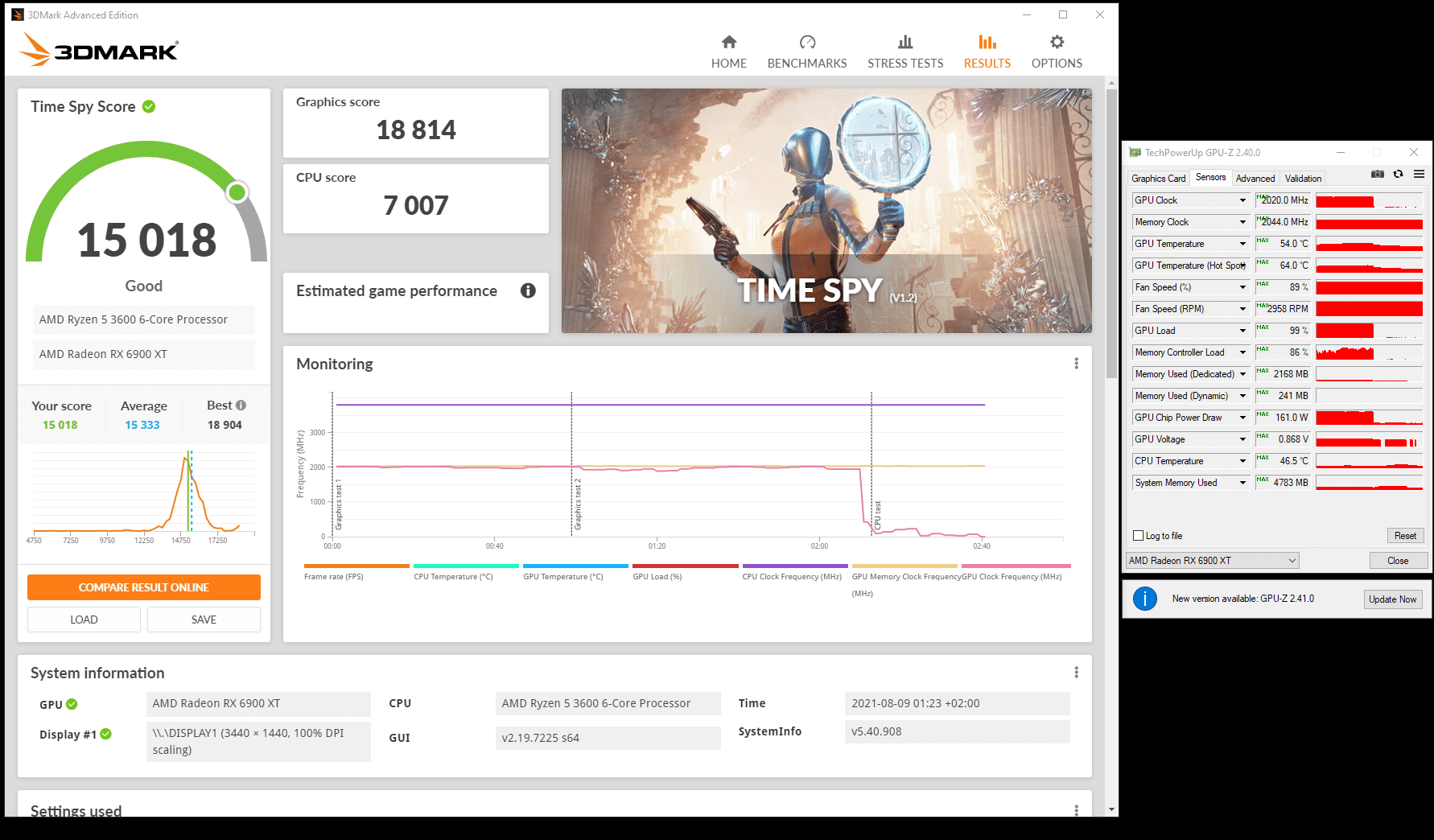
Task: Switch to the Validation tab in GPU-Z
Action: pyautogui.click(x=1303, y=179)
